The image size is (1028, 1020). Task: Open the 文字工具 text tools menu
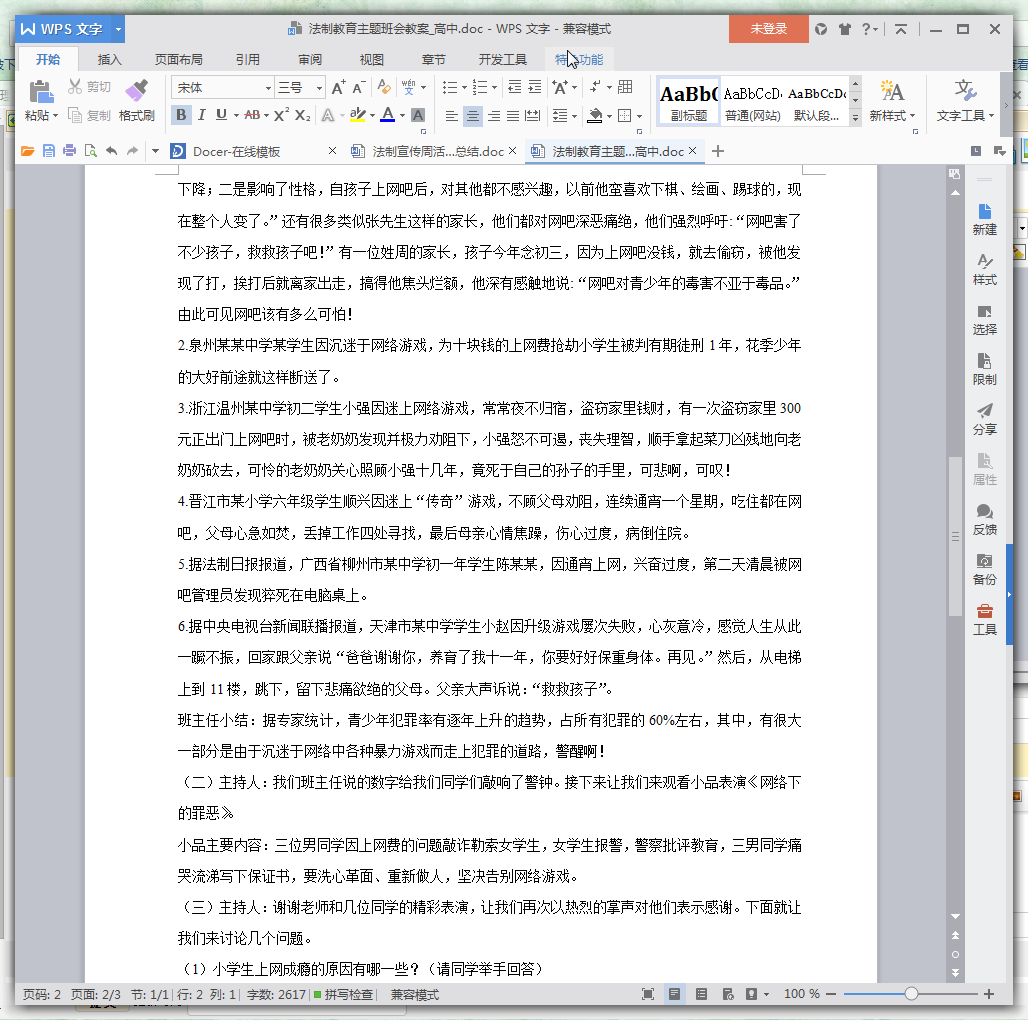965,102
